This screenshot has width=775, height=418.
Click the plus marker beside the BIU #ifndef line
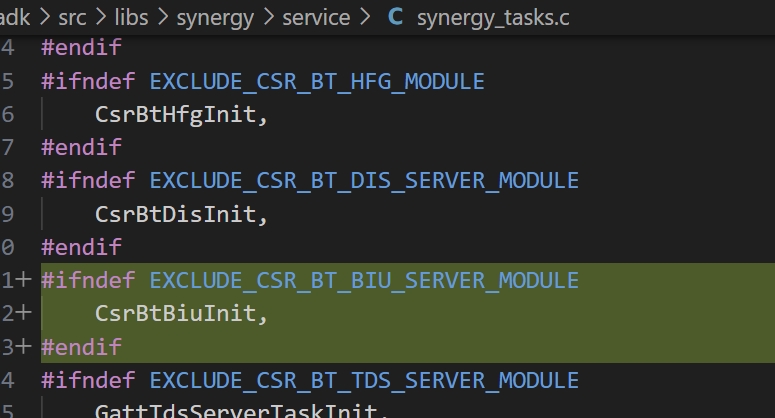point(22,280)
